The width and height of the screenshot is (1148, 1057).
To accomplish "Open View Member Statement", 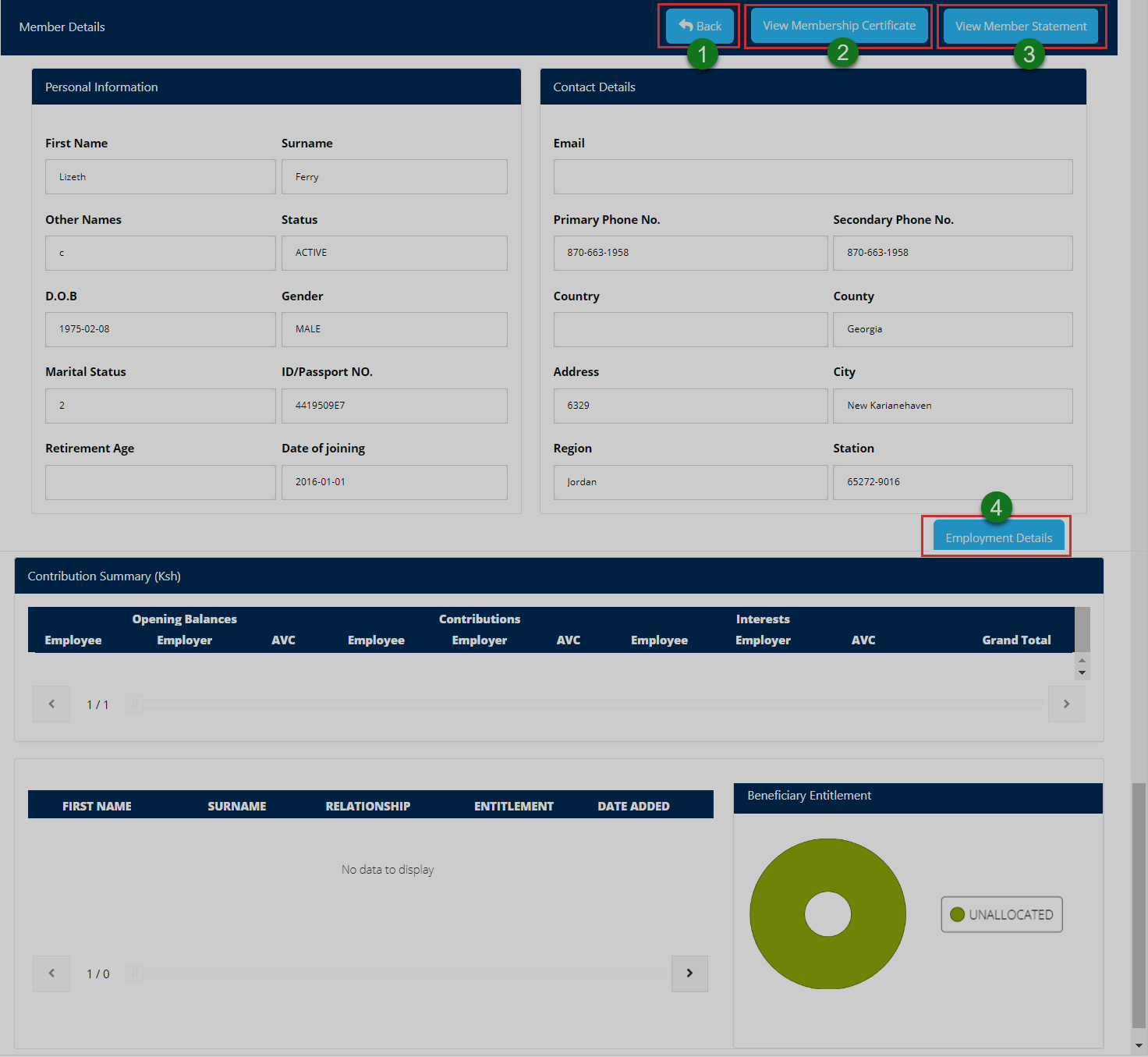I will [x=1020, y=27].
